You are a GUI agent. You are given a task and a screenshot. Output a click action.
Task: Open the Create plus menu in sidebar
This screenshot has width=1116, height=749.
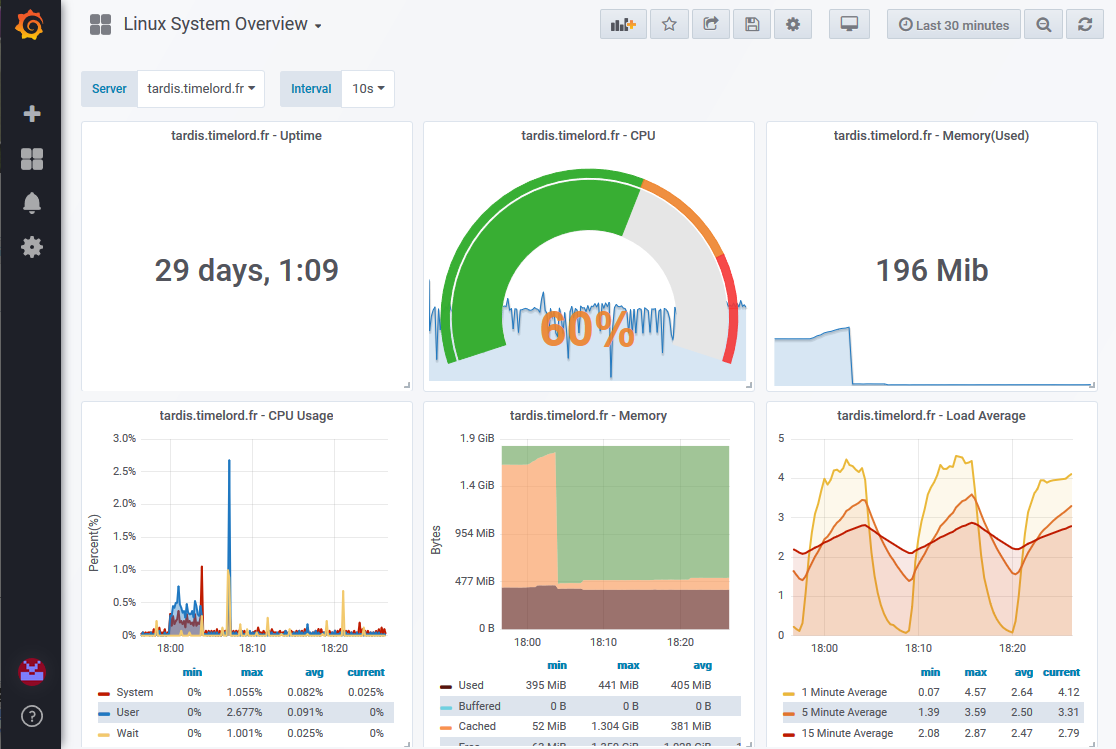[x=32, y=114]
